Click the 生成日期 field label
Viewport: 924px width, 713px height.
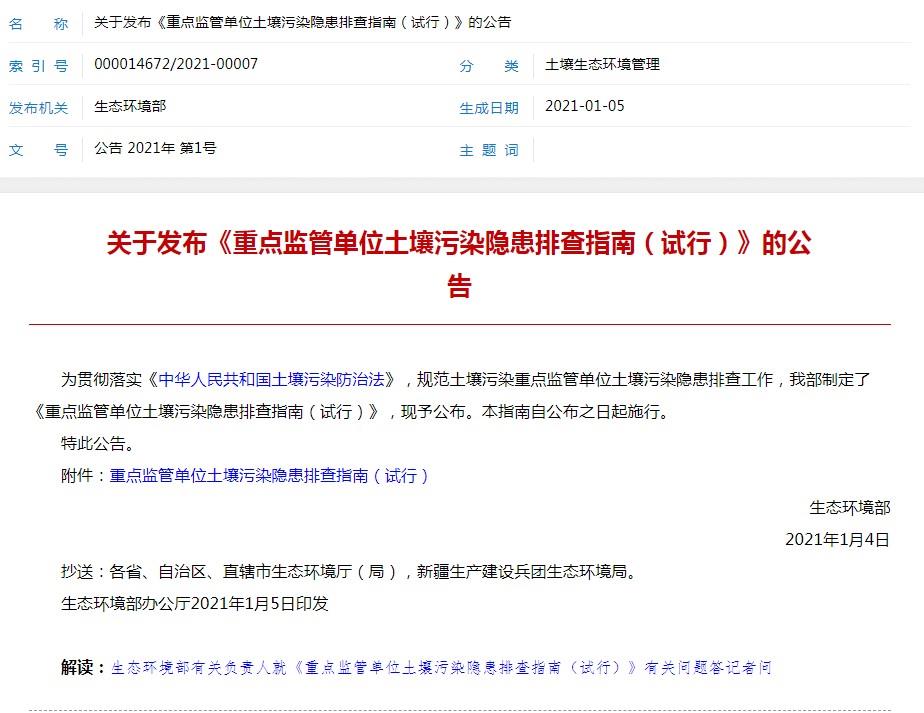tap(489, 108)
